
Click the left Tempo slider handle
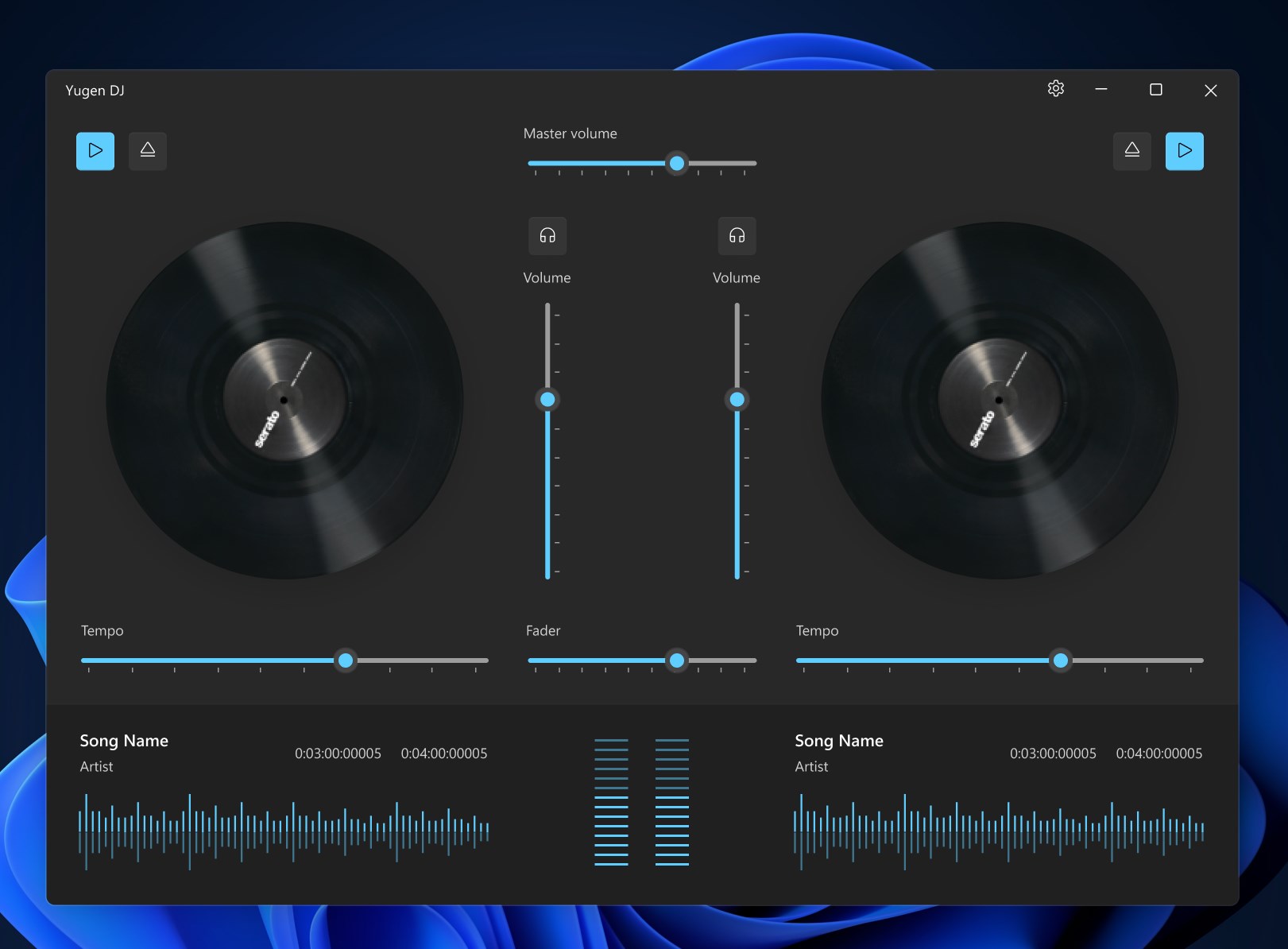pyautogui.click(x=346, y=660)
